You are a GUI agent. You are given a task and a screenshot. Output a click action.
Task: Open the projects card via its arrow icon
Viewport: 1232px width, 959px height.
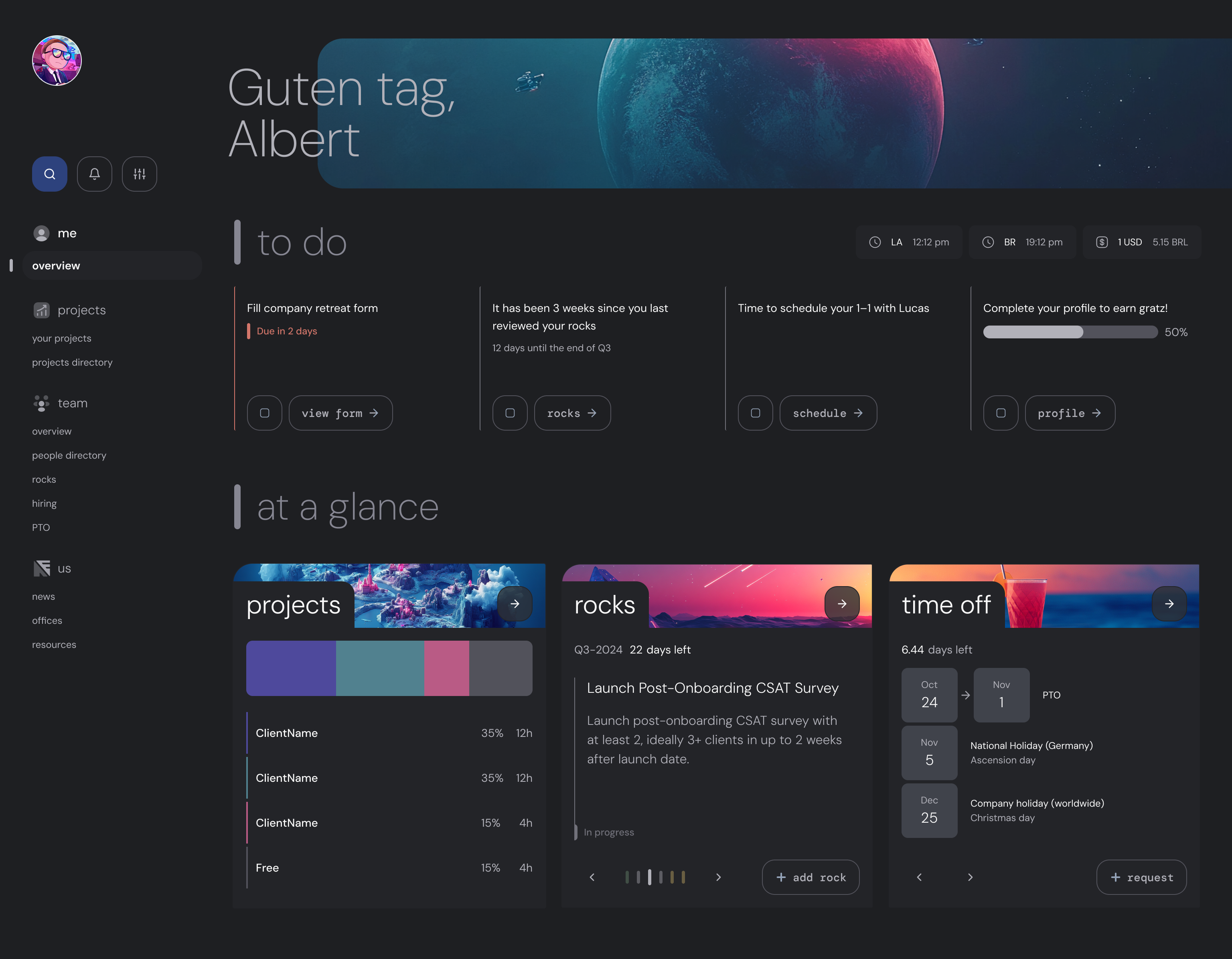point(515,603)
